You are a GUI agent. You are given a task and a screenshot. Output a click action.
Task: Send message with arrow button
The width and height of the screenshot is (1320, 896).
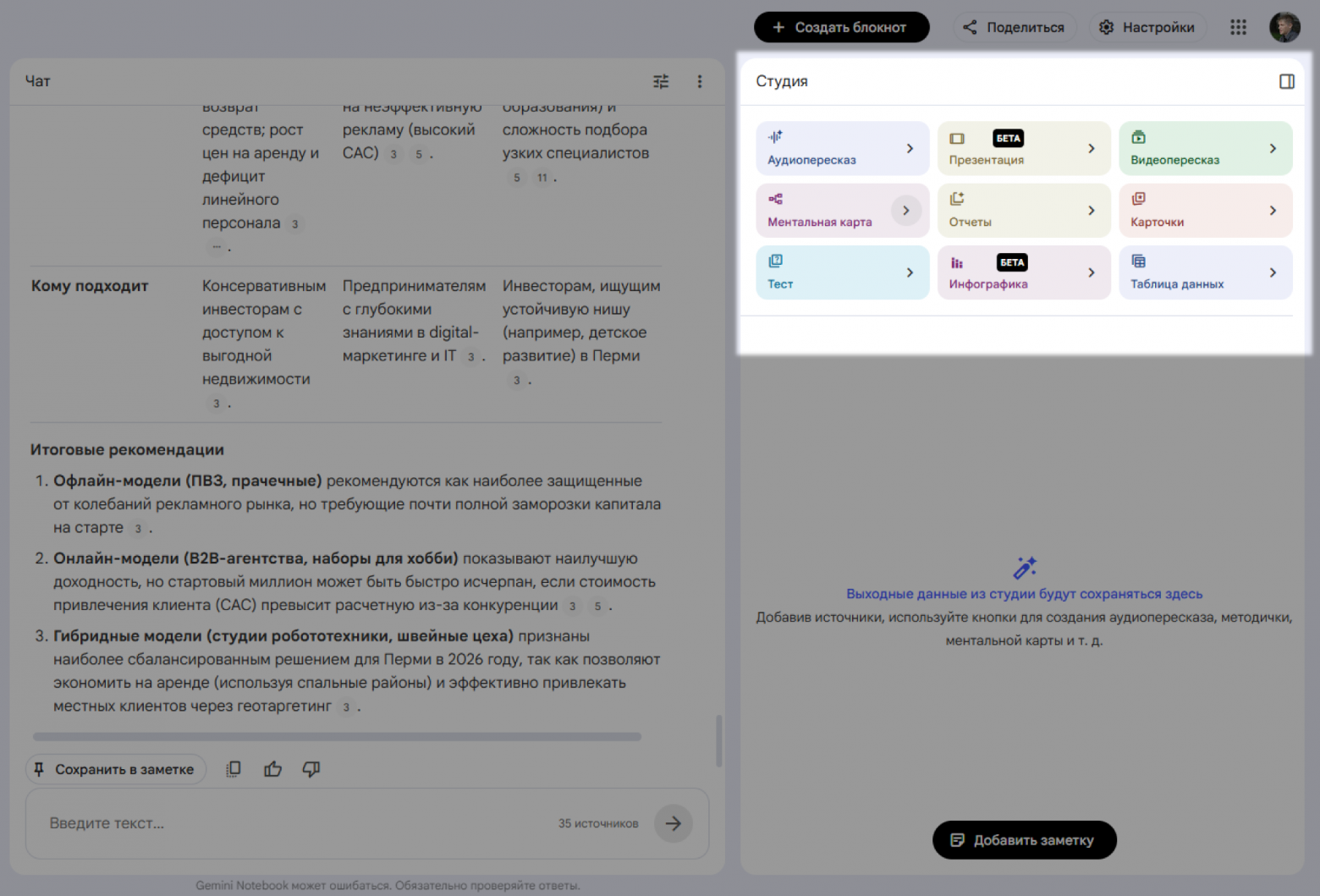tap(674, 823)
